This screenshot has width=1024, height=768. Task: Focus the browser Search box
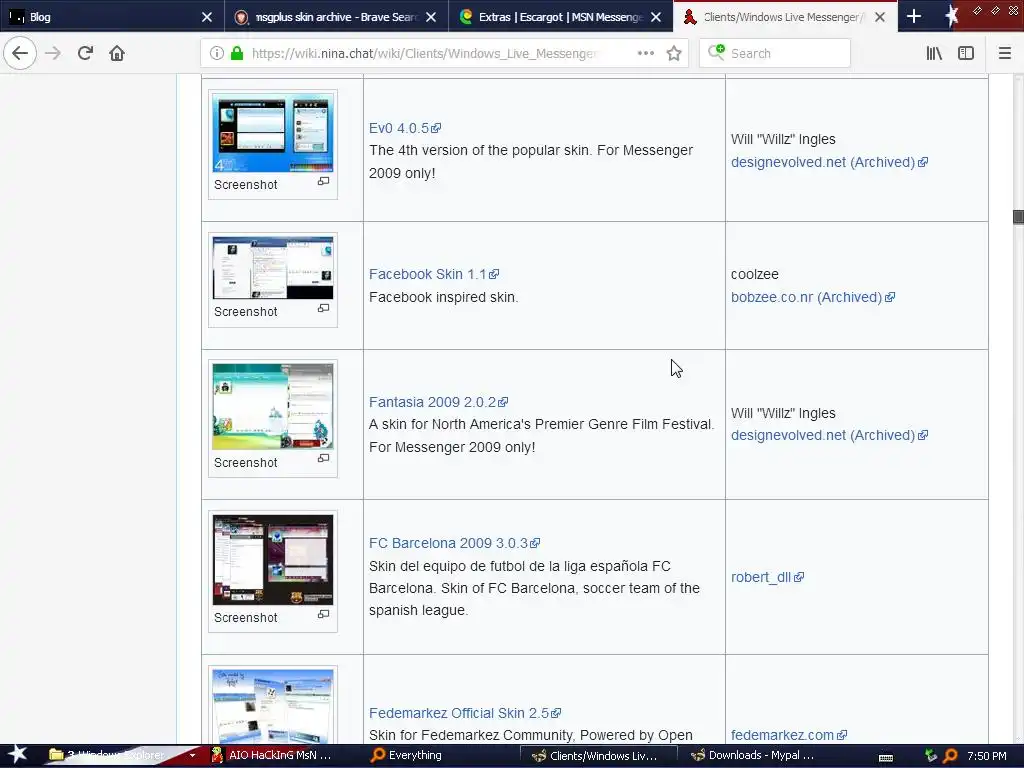[x=775, y=54]
